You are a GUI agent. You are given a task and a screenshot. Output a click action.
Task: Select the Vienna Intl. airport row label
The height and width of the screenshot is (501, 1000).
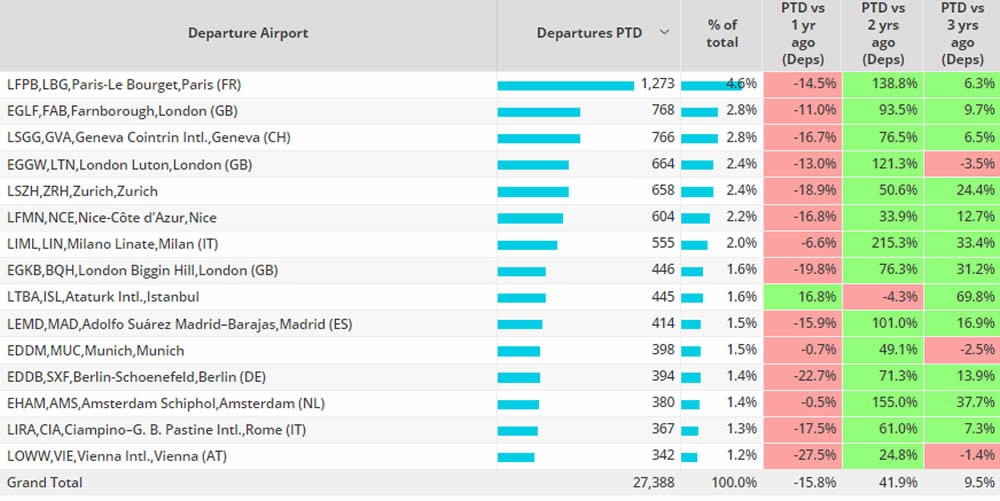pyautogui.click(x=117, y=456)
